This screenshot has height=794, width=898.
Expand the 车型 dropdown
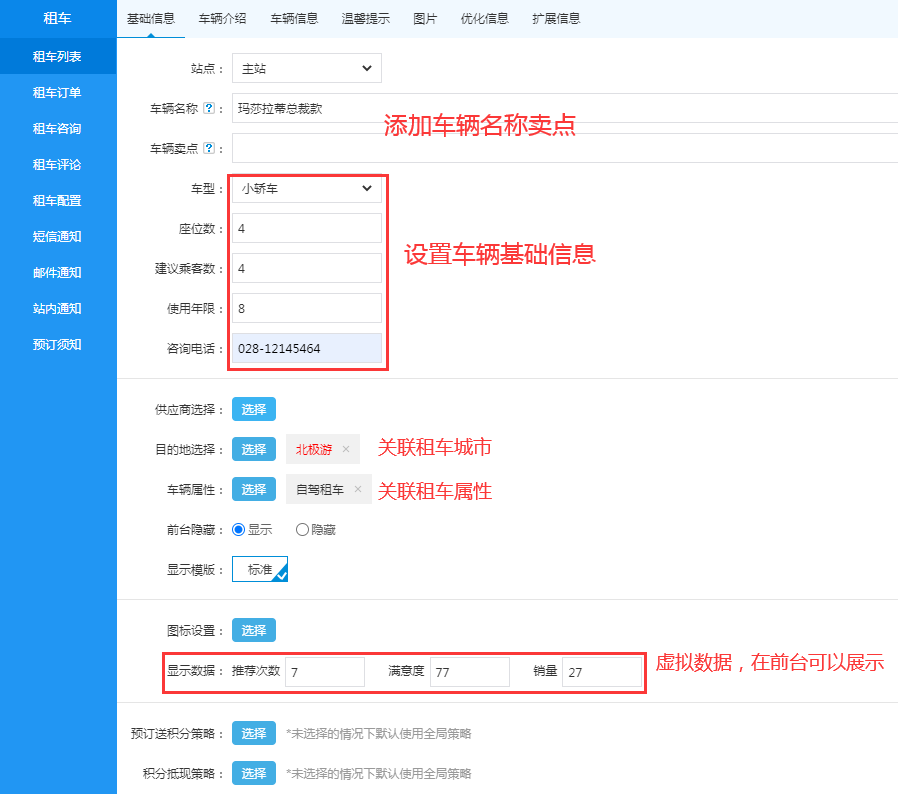pos(306,188)
